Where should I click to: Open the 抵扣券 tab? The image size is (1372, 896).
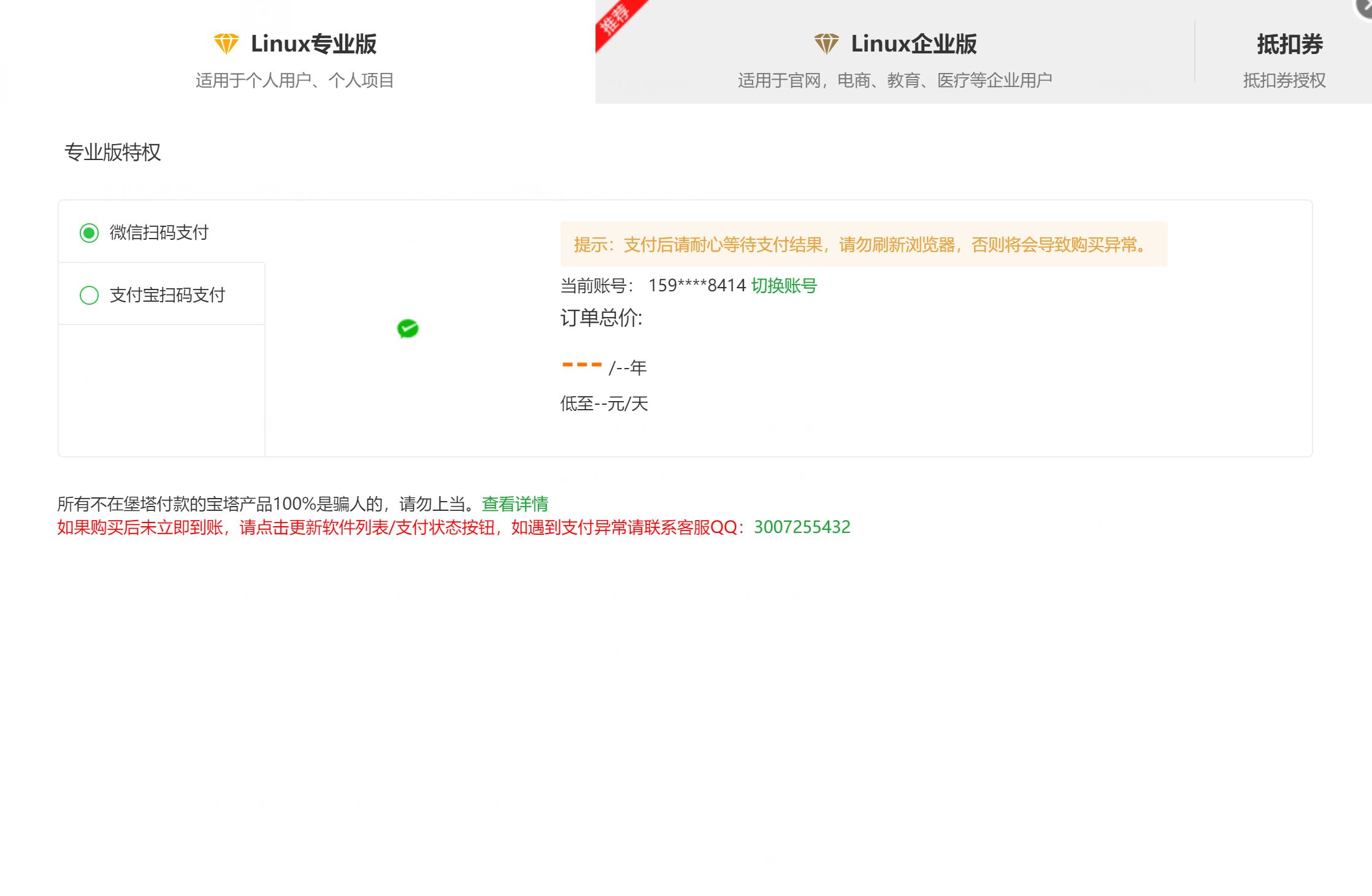coord(1284,52)
